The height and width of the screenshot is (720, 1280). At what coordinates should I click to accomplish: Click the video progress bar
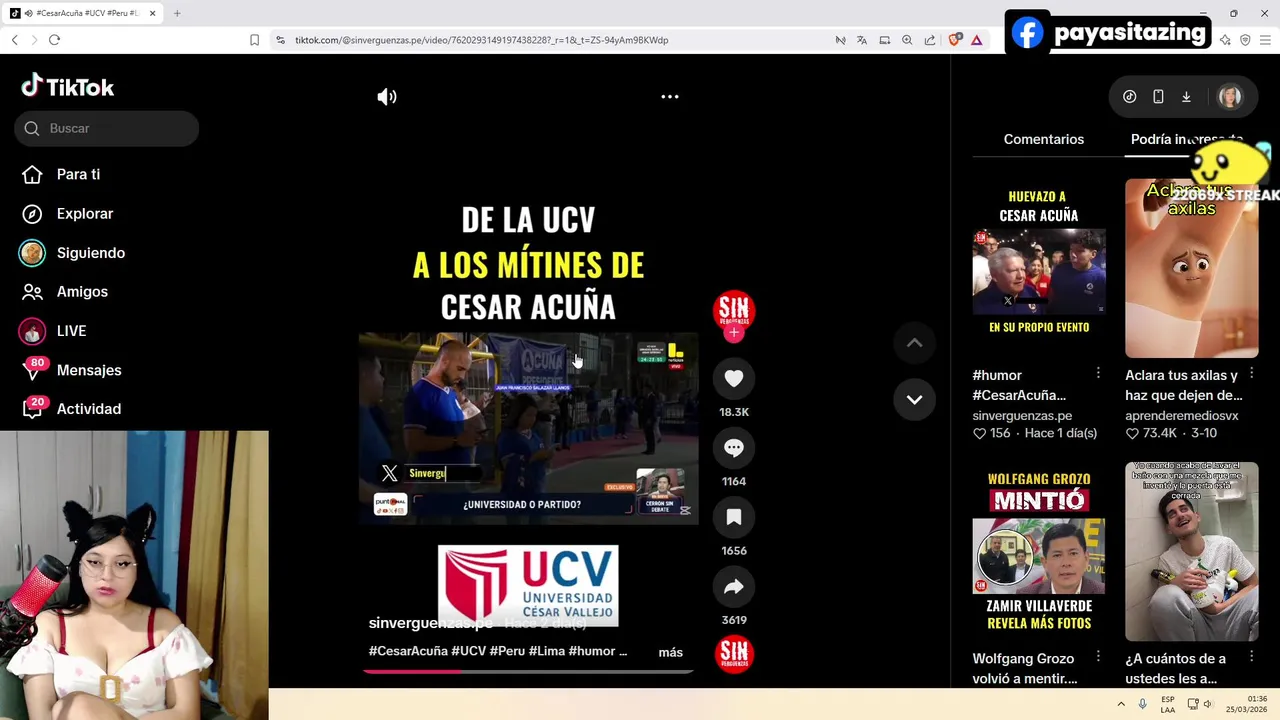(x=528, y=672)
